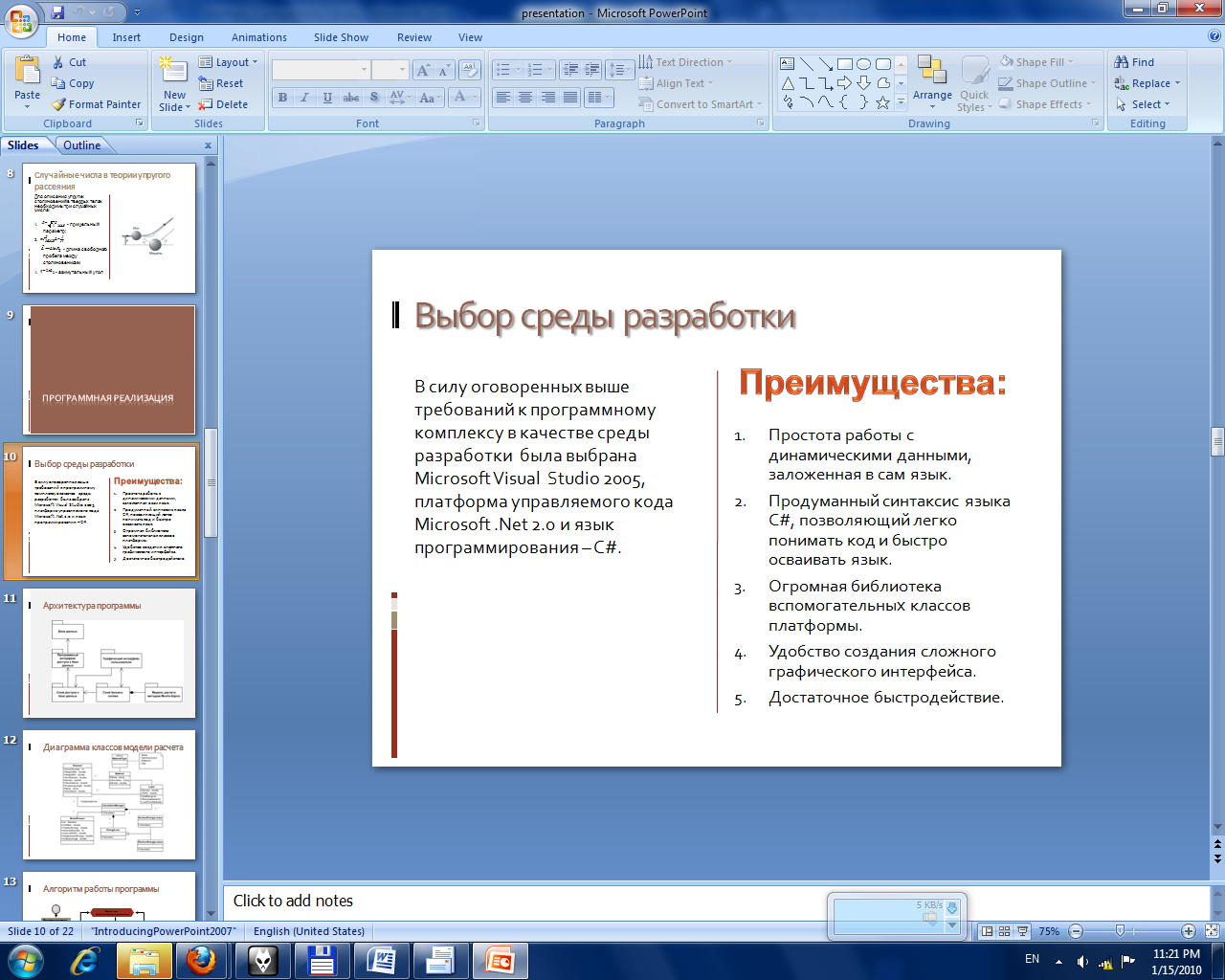Open line spacing options
Screen dimensions: 1225x980
pyautogui.click(x=620, y=70)
